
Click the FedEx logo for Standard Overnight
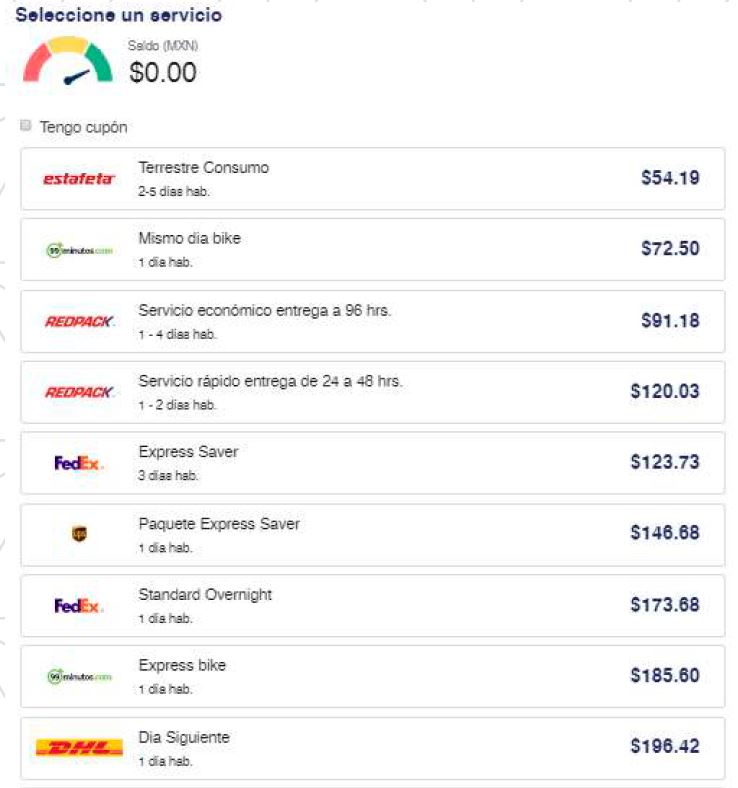click(79, 605)
